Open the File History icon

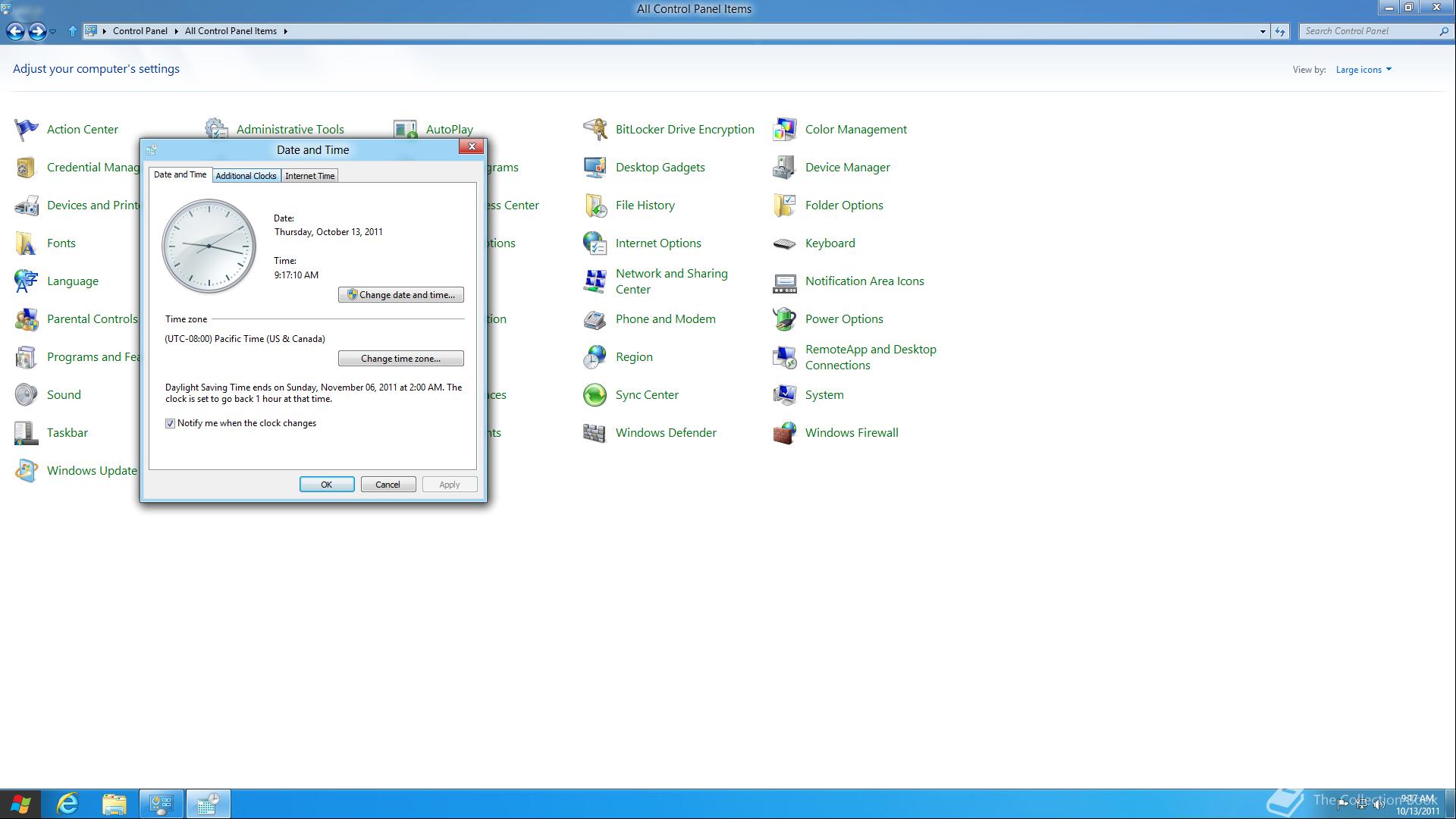[595, 206]
